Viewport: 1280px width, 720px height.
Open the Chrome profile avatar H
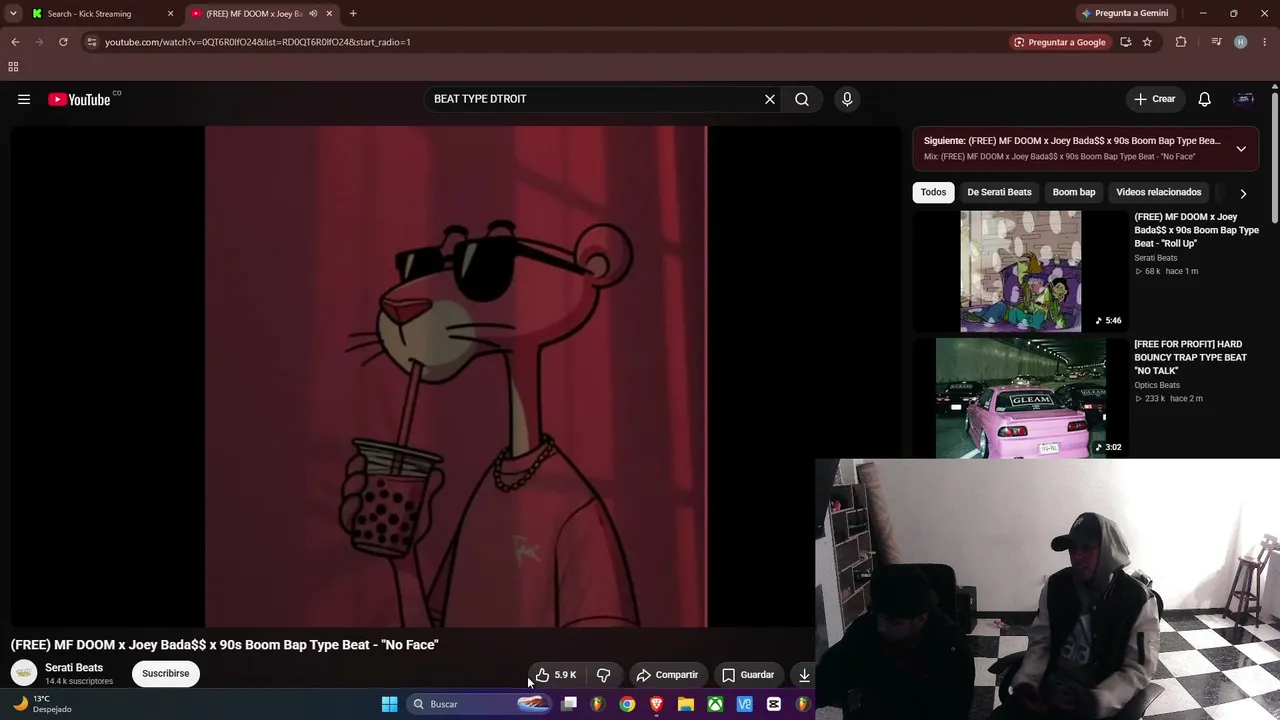(1241, 42)
